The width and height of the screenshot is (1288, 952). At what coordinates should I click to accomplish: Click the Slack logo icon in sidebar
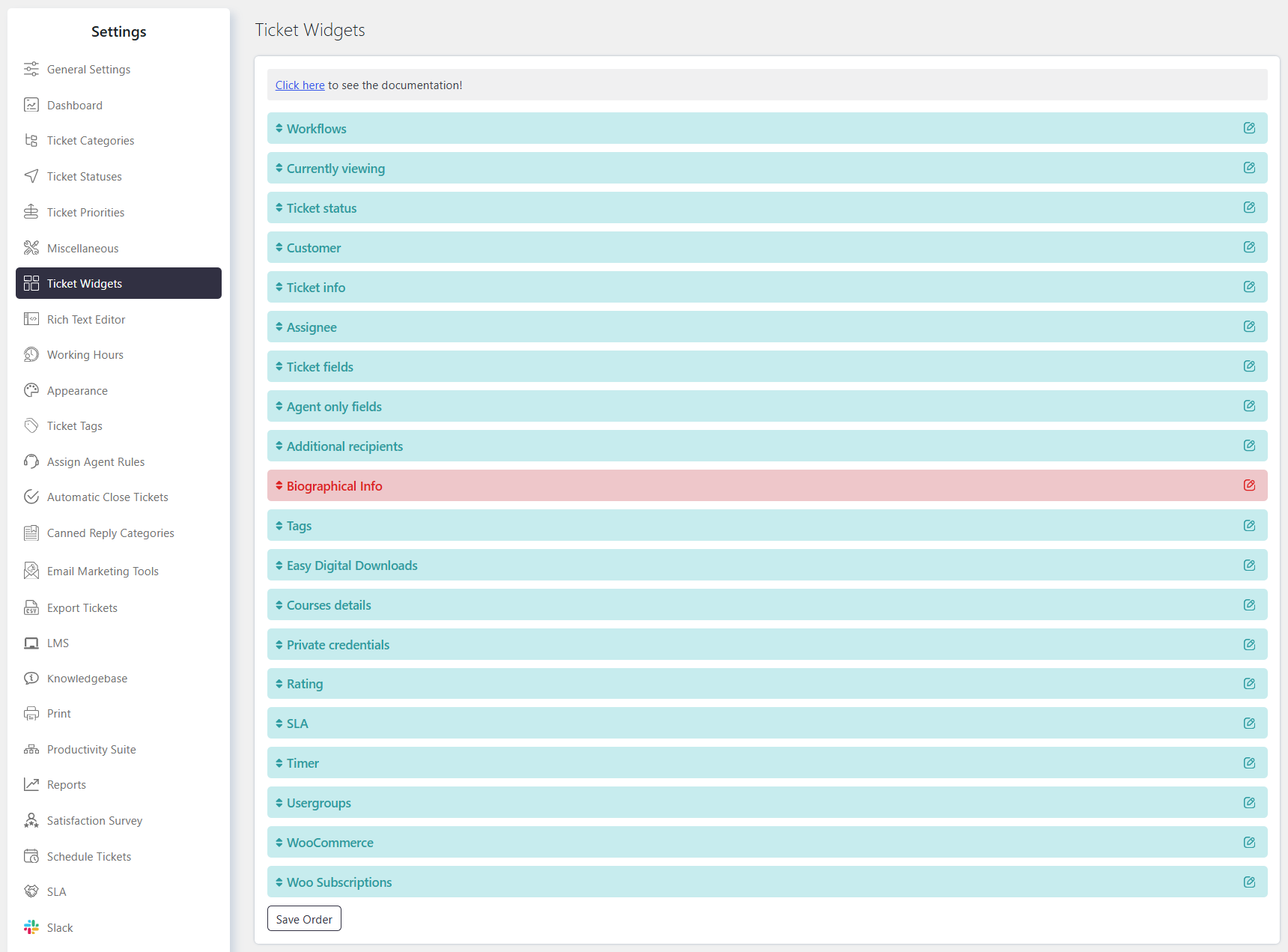[31, 927]
